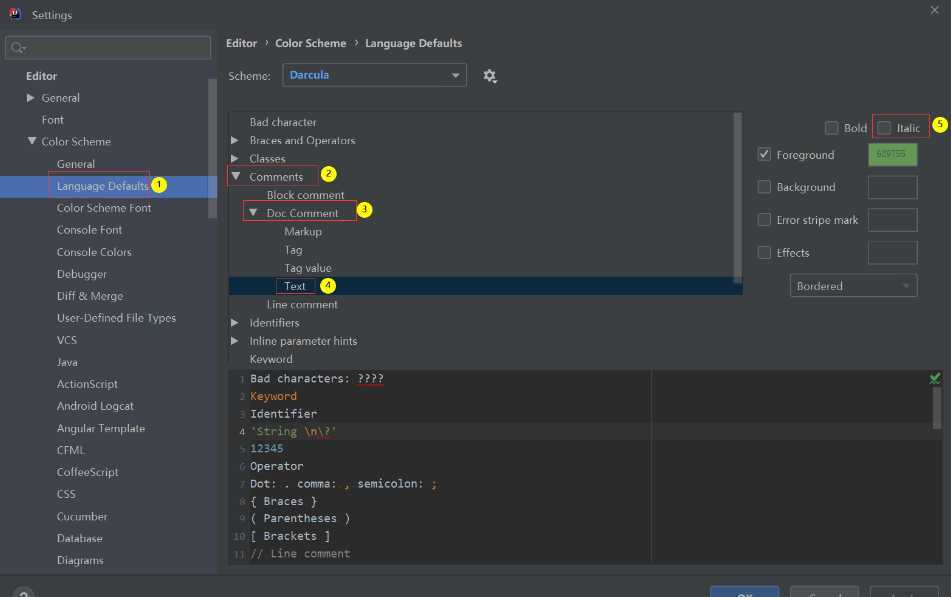The image size is (951, 597).
Task: Click the Effects color swatch box
Action: pos(892,252)
